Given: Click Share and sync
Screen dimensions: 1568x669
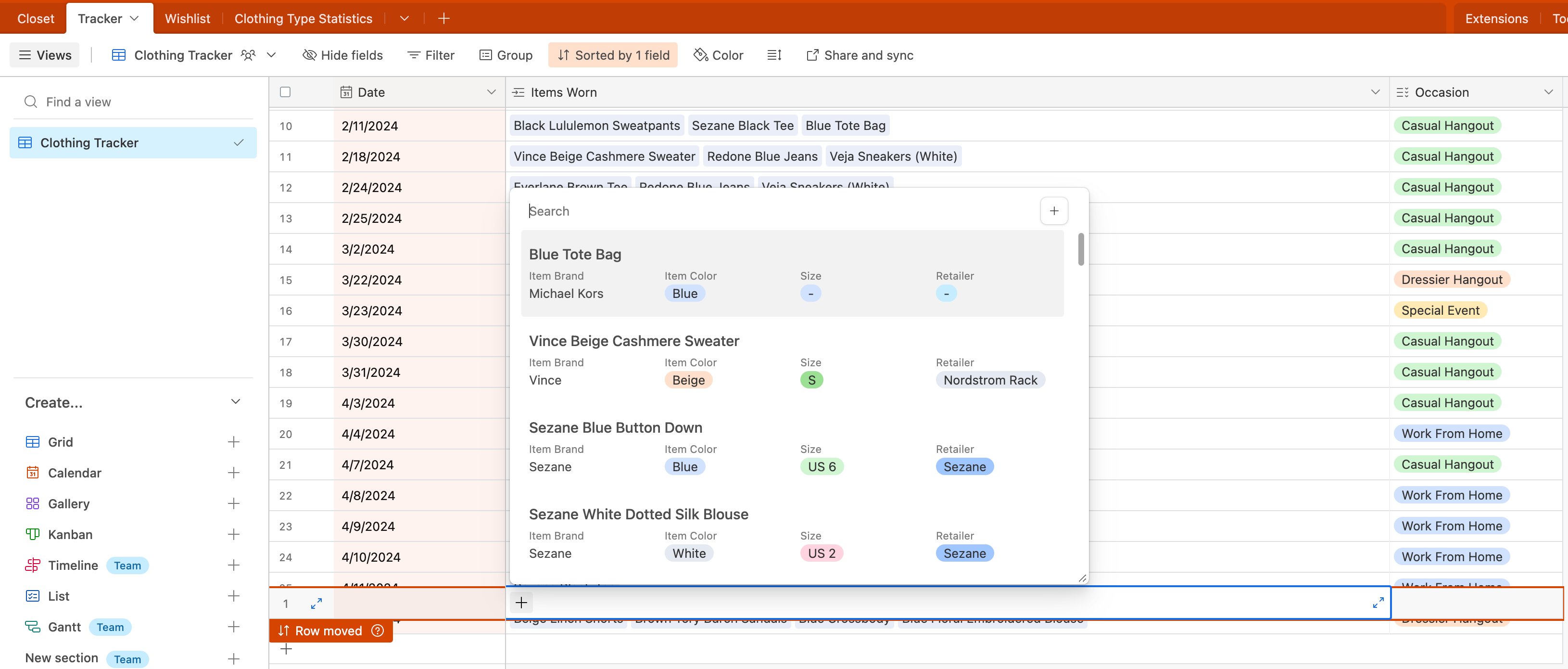Looking at the screenshot, I should click(860, 55).
